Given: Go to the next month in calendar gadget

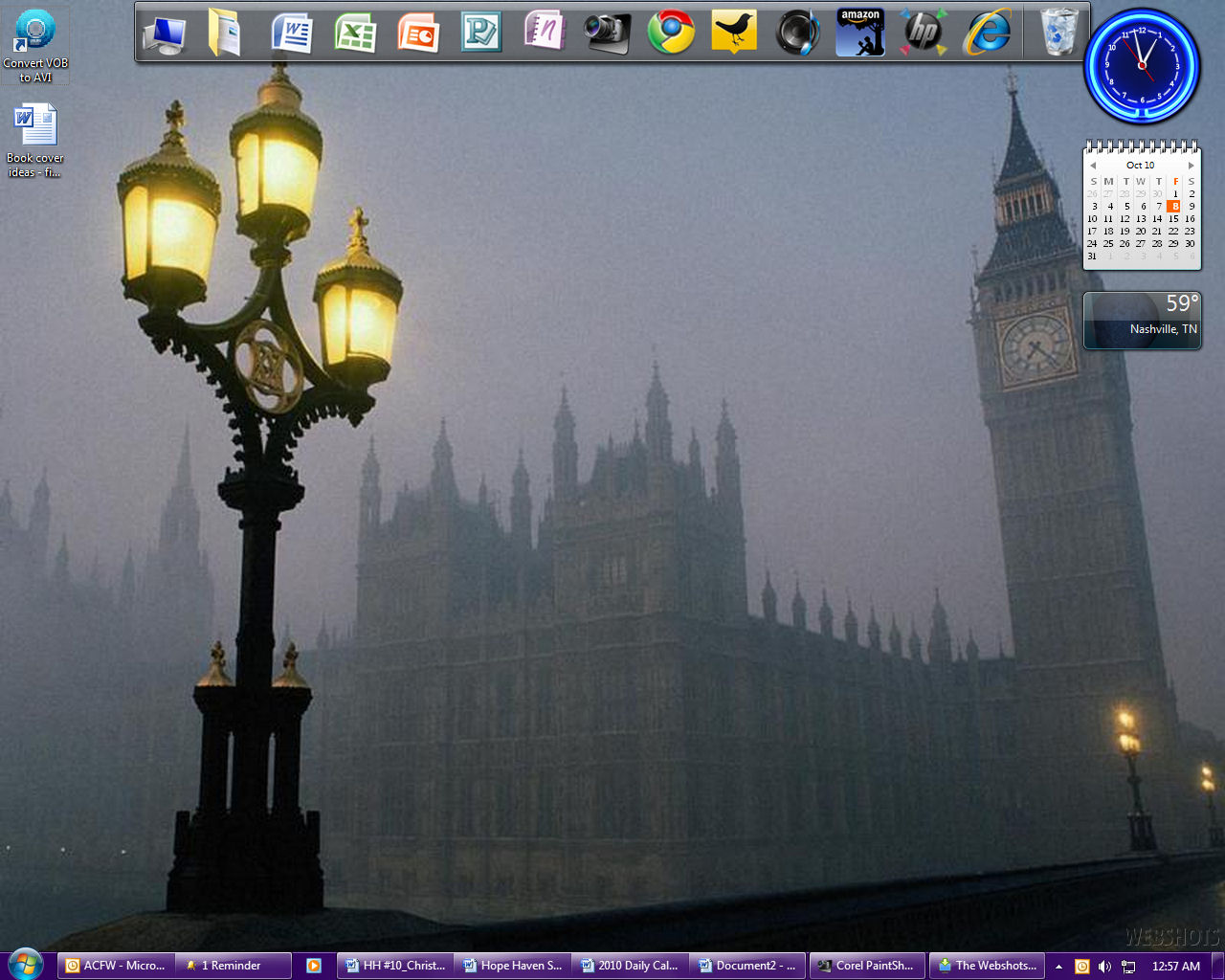Looking at the screenshot, I should (1192, 166).
